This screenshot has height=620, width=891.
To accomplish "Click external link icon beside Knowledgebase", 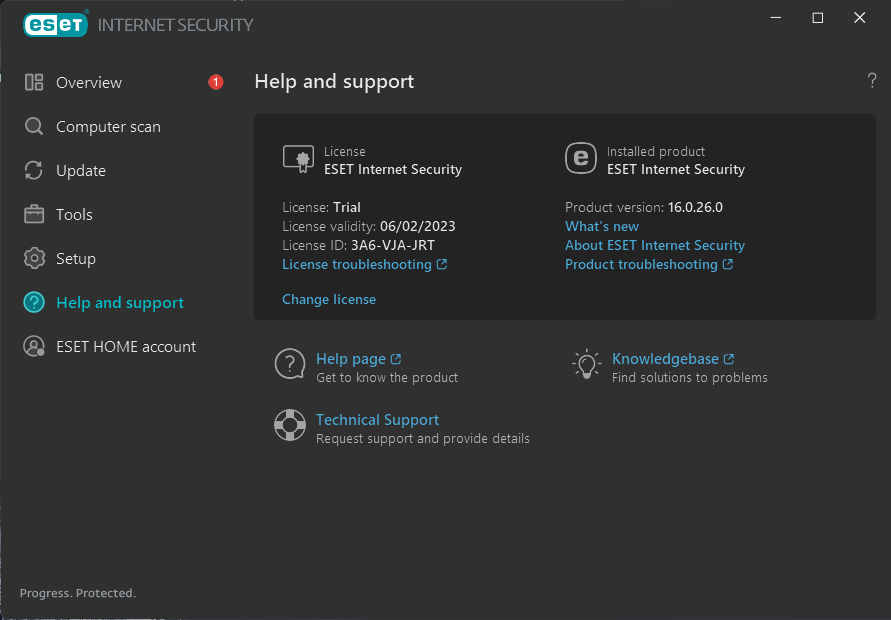I will point(728,359).
